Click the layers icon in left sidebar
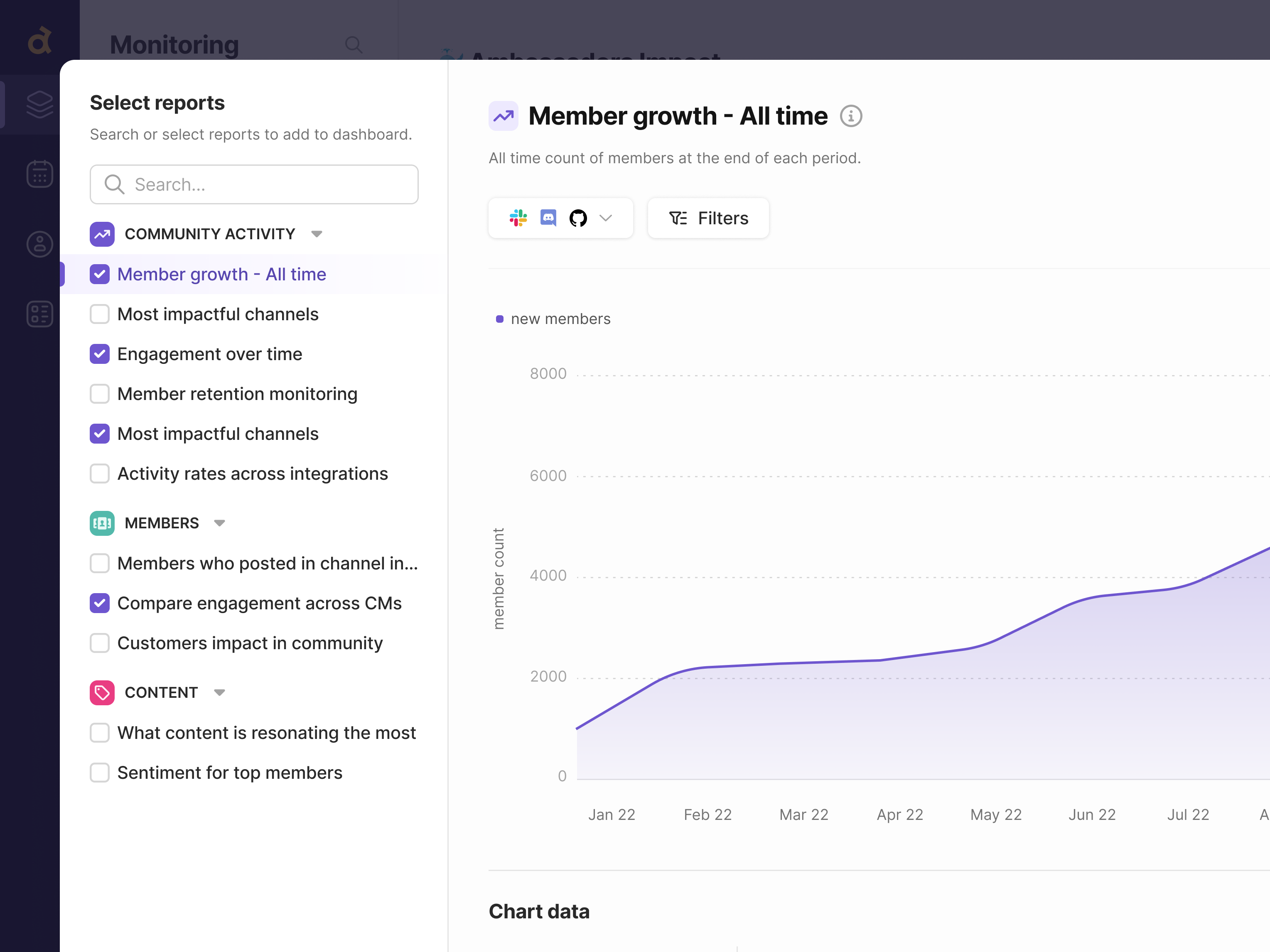Screen dimensions: 1270x952 [39, 104]
